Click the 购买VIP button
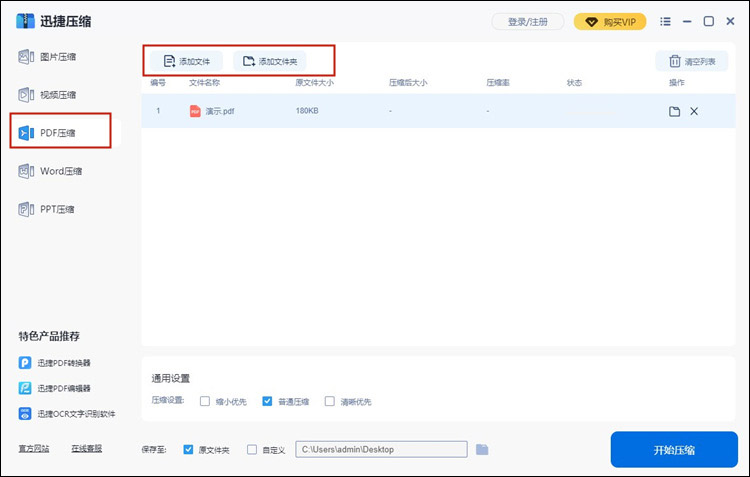750x477 pixels. (610, 22)
